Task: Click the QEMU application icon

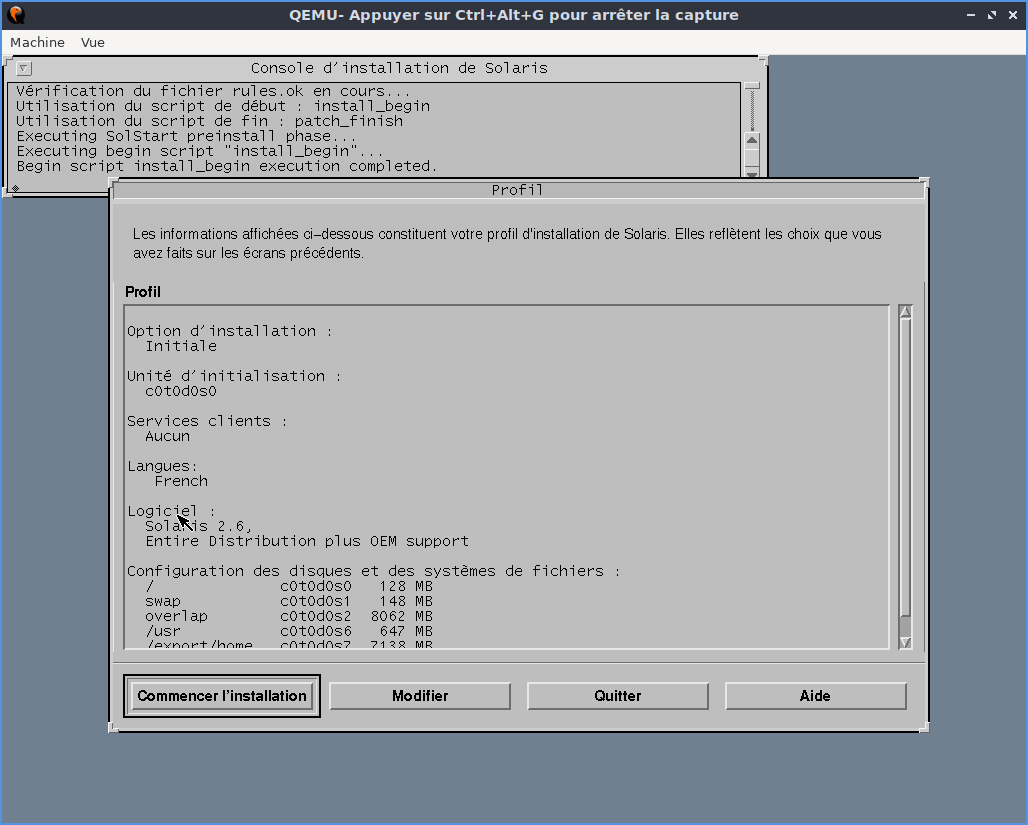Action: point(16,14)
